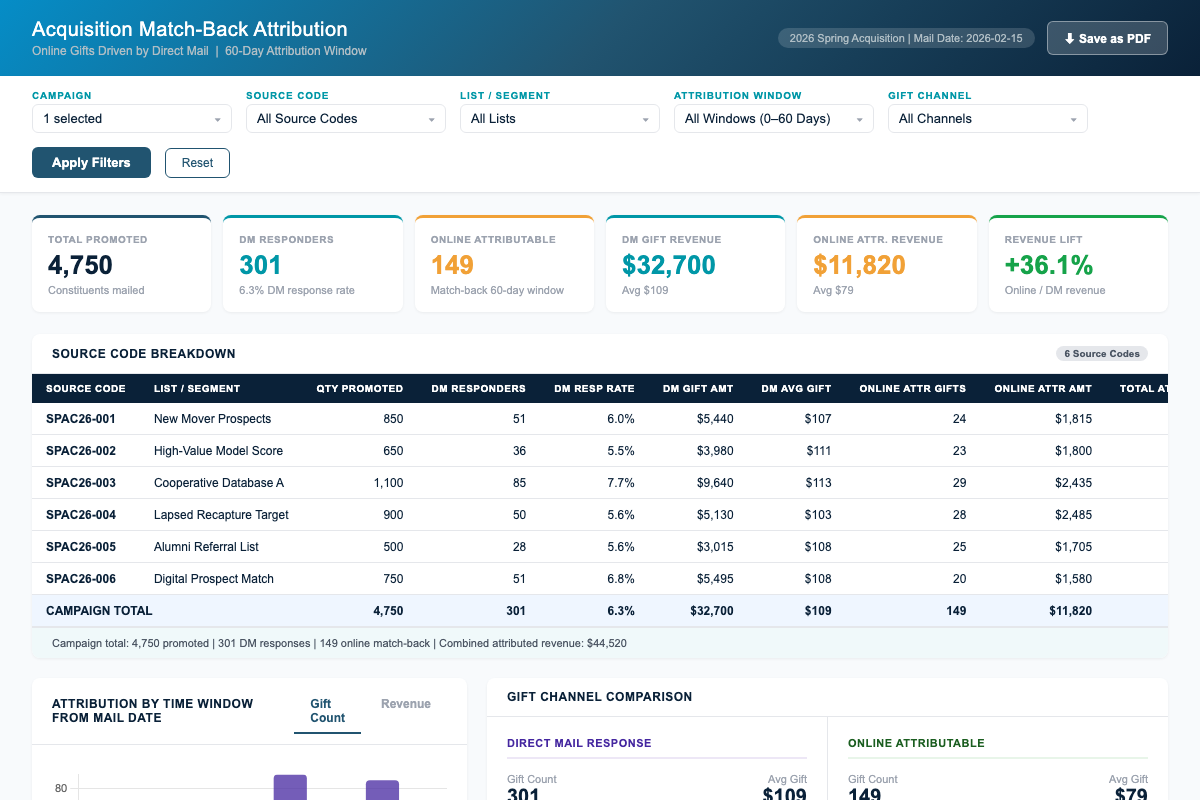The height and width of the screenshot is (800, 1200).
Task: Reset all filters
Action: pyautogui.click(x=197, y=162)
